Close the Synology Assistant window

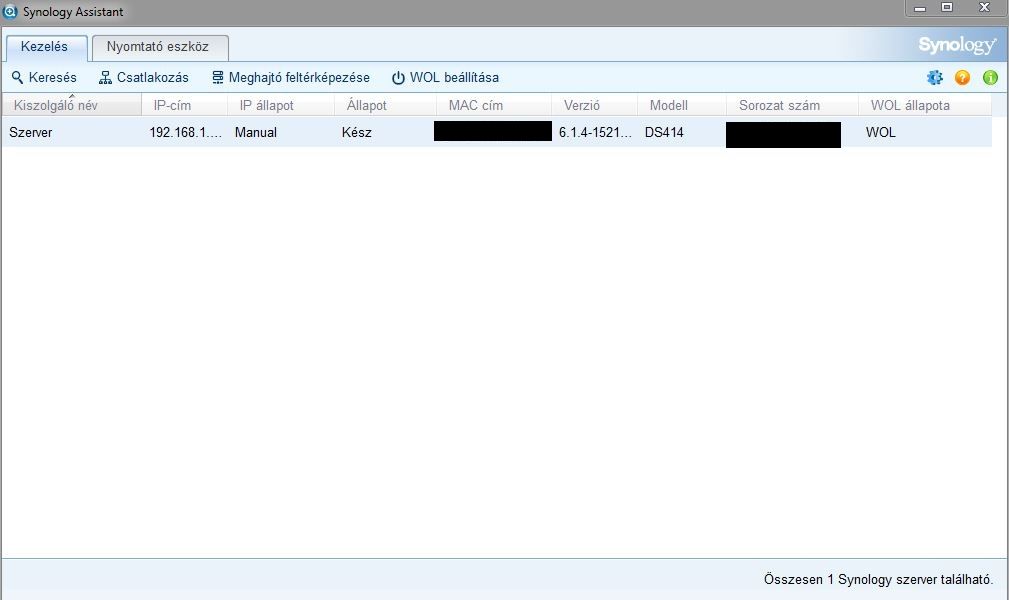pyautogui.click(x=984, y=8)
